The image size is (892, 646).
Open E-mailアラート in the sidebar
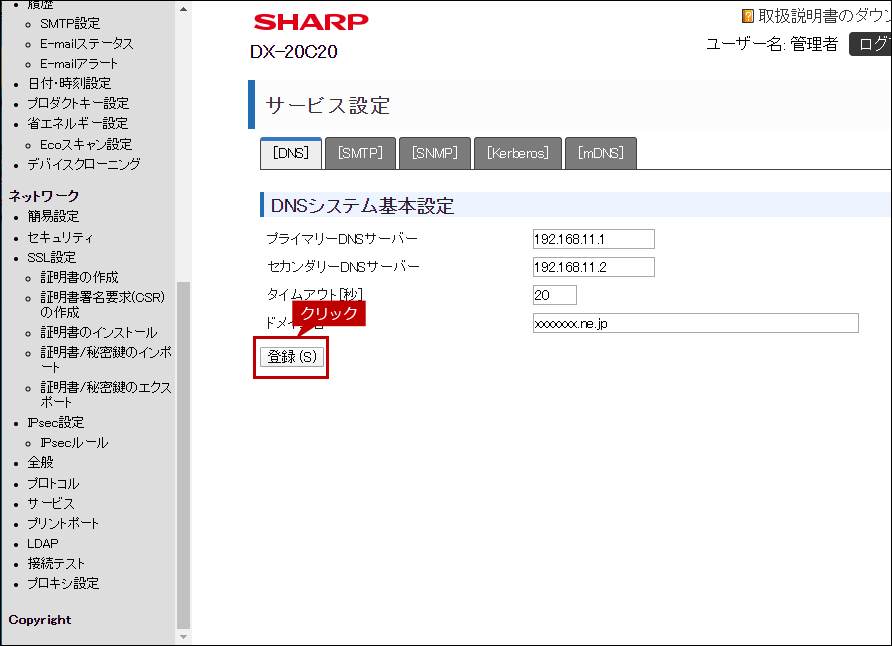pyautogui.click(x=79, y=64)
